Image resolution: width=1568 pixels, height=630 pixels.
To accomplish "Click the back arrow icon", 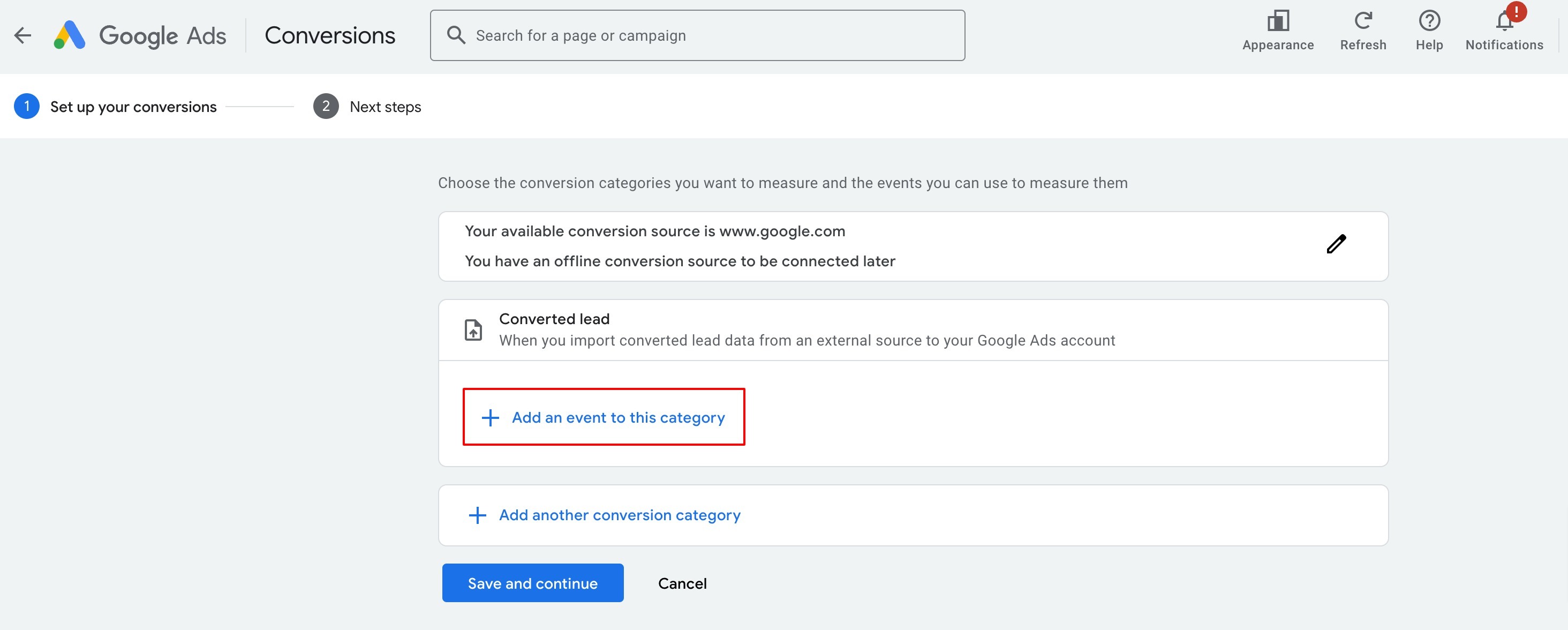I will 22,35.
